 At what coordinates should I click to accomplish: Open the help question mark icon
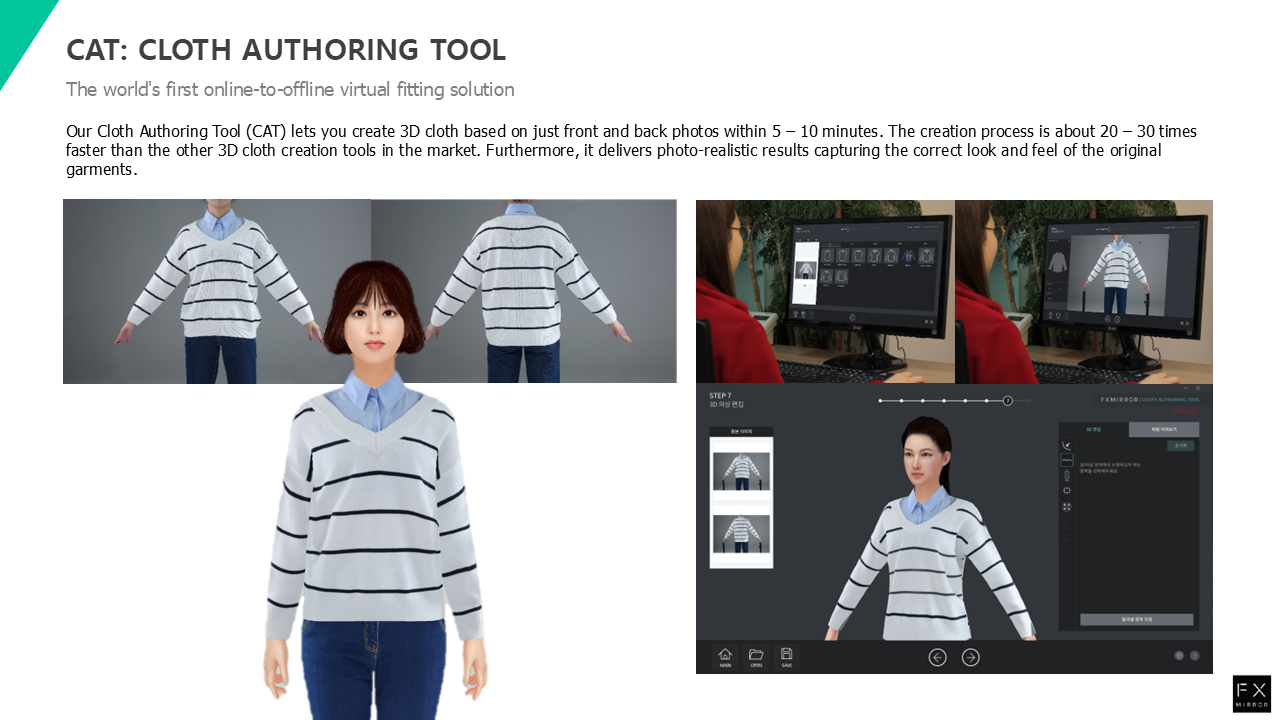(1194, 656)
